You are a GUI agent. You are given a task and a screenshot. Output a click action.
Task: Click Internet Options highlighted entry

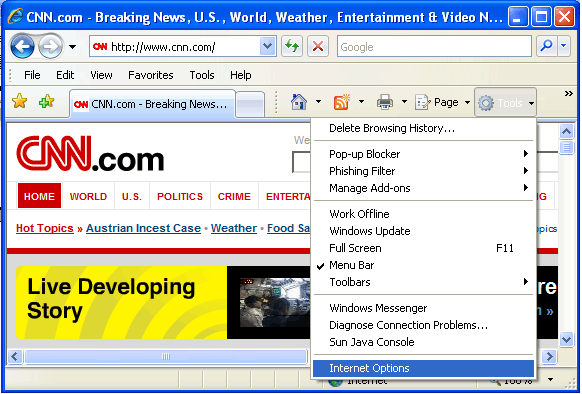click(423, 368)
